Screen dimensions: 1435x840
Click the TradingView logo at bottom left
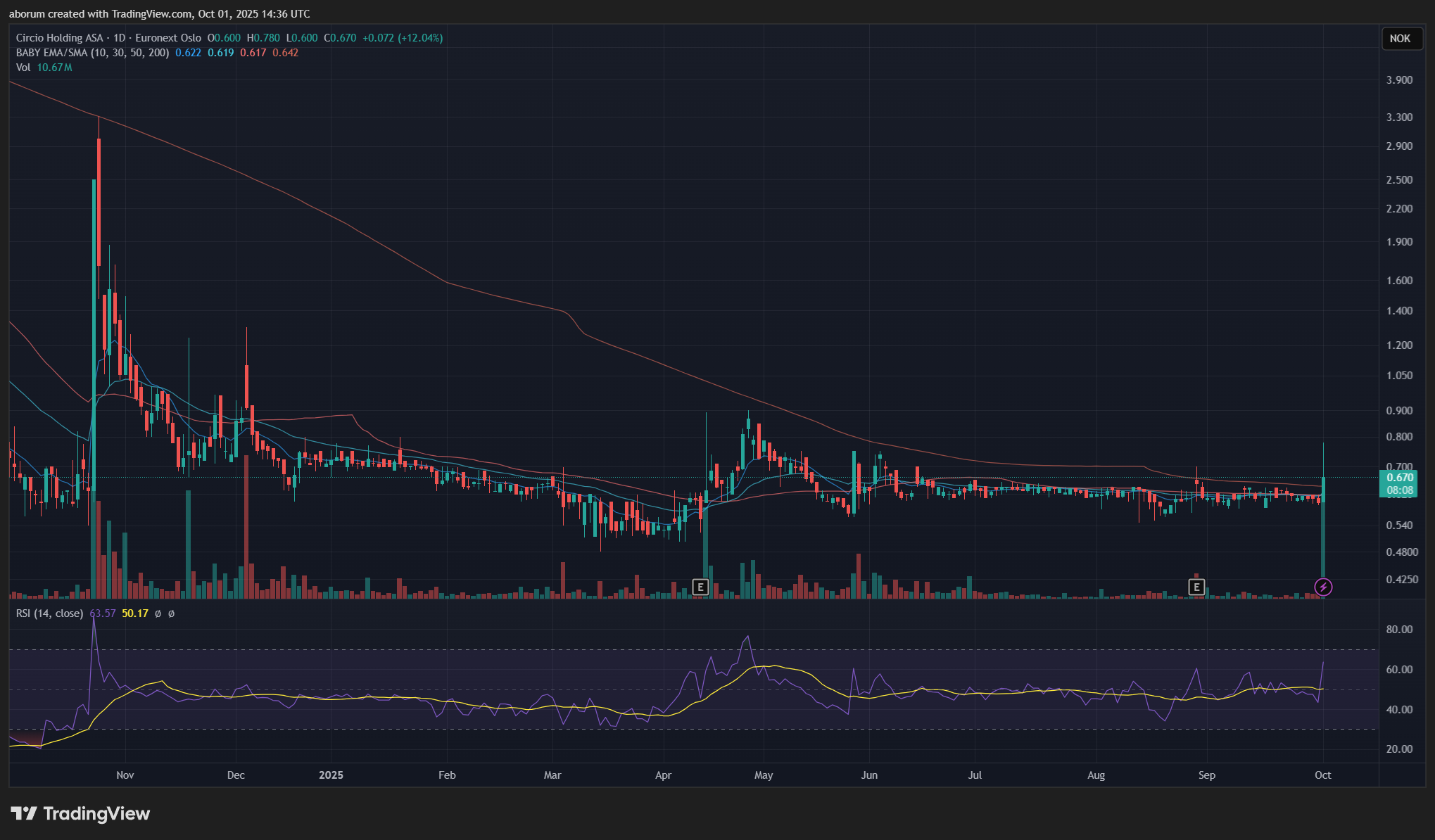coord(80,814)
